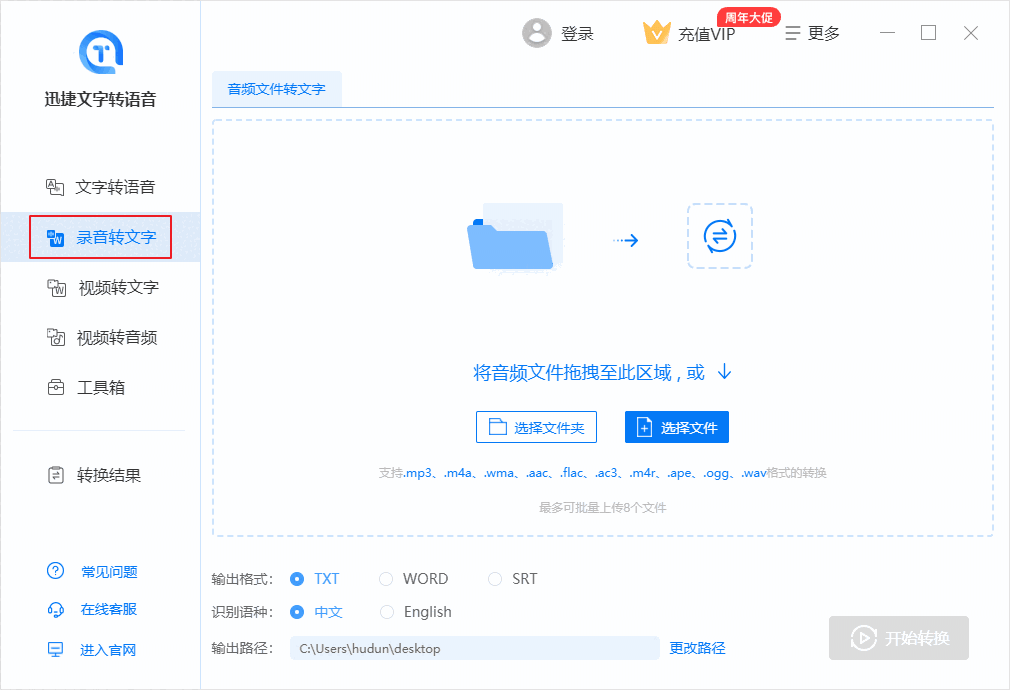1010x690 pixels.
Task: Open the 更多 menu
Action: [x=812, y=32]
